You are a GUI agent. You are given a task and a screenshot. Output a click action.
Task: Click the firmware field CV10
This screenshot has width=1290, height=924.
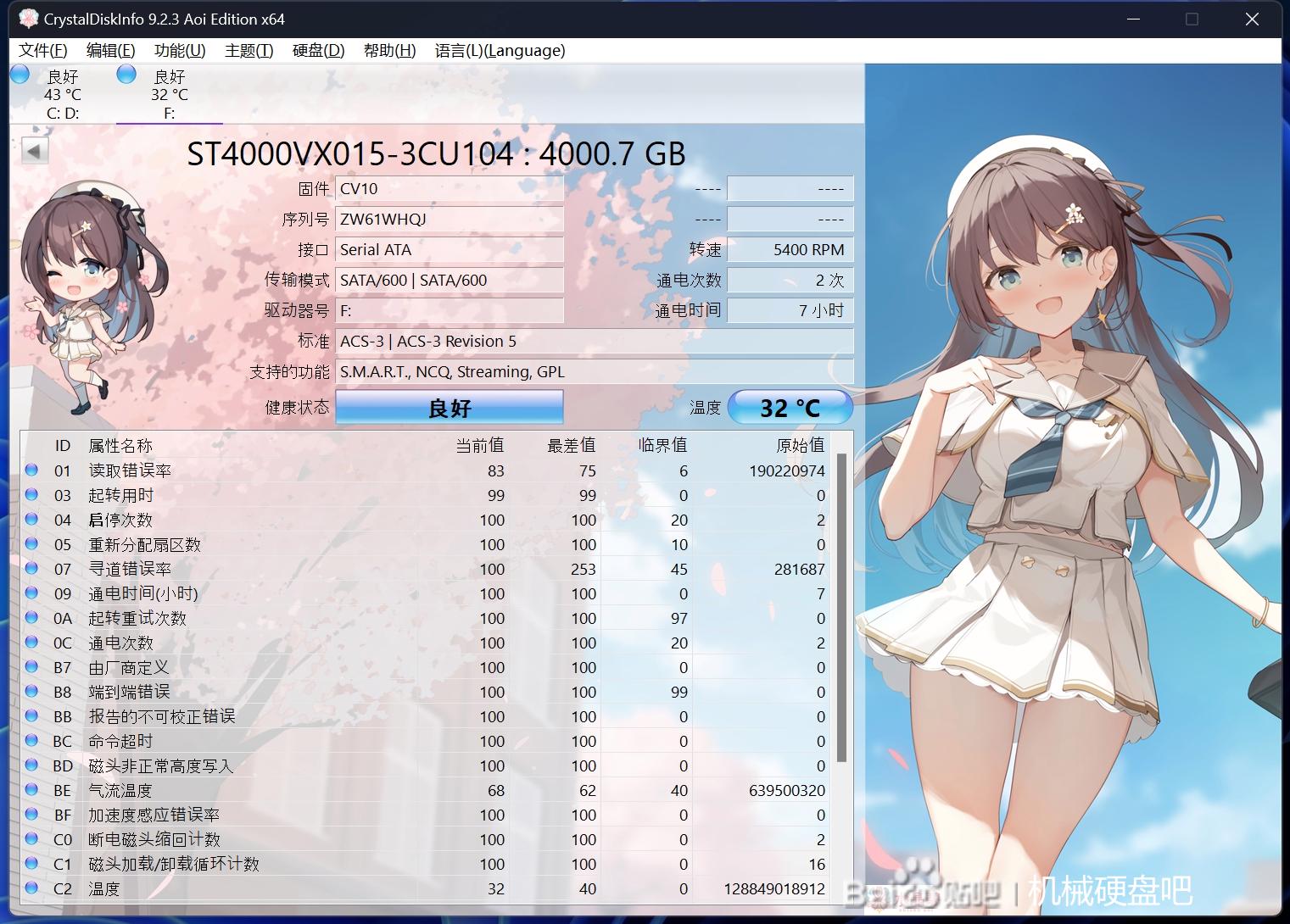pyautogui.click(x=450, y=189)
